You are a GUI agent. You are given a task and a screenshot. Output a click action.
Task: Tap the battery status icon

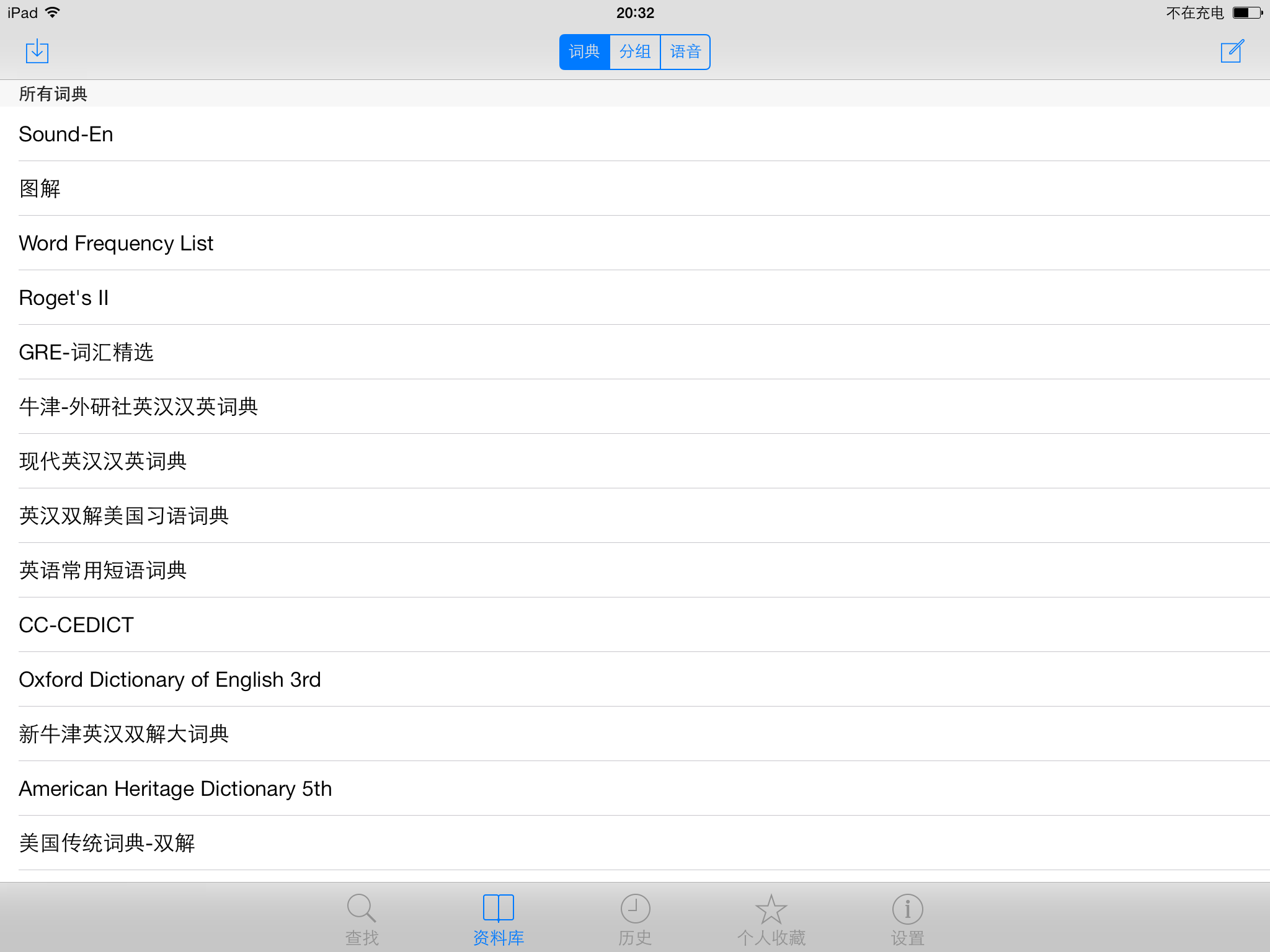click(x=1248, y=12)
